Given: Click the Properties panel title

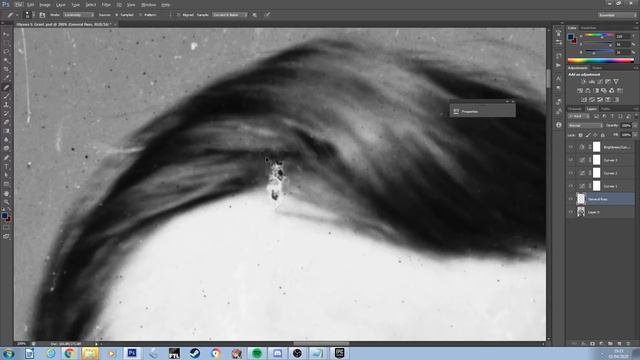Looking at the screenshot, I should [470, 111].
